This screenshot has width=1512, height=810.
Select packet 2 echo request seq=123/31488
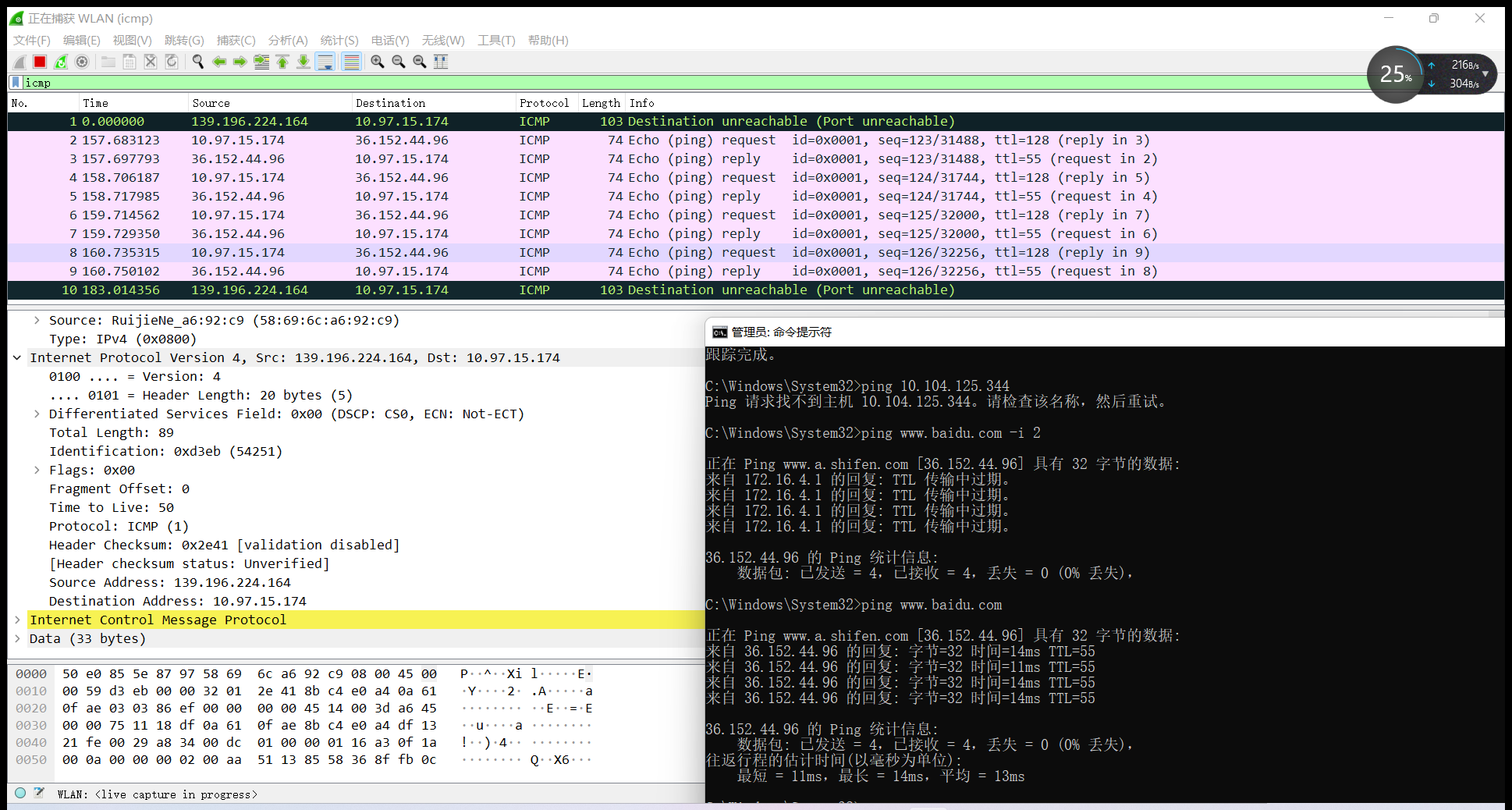(x=756, y=140)
